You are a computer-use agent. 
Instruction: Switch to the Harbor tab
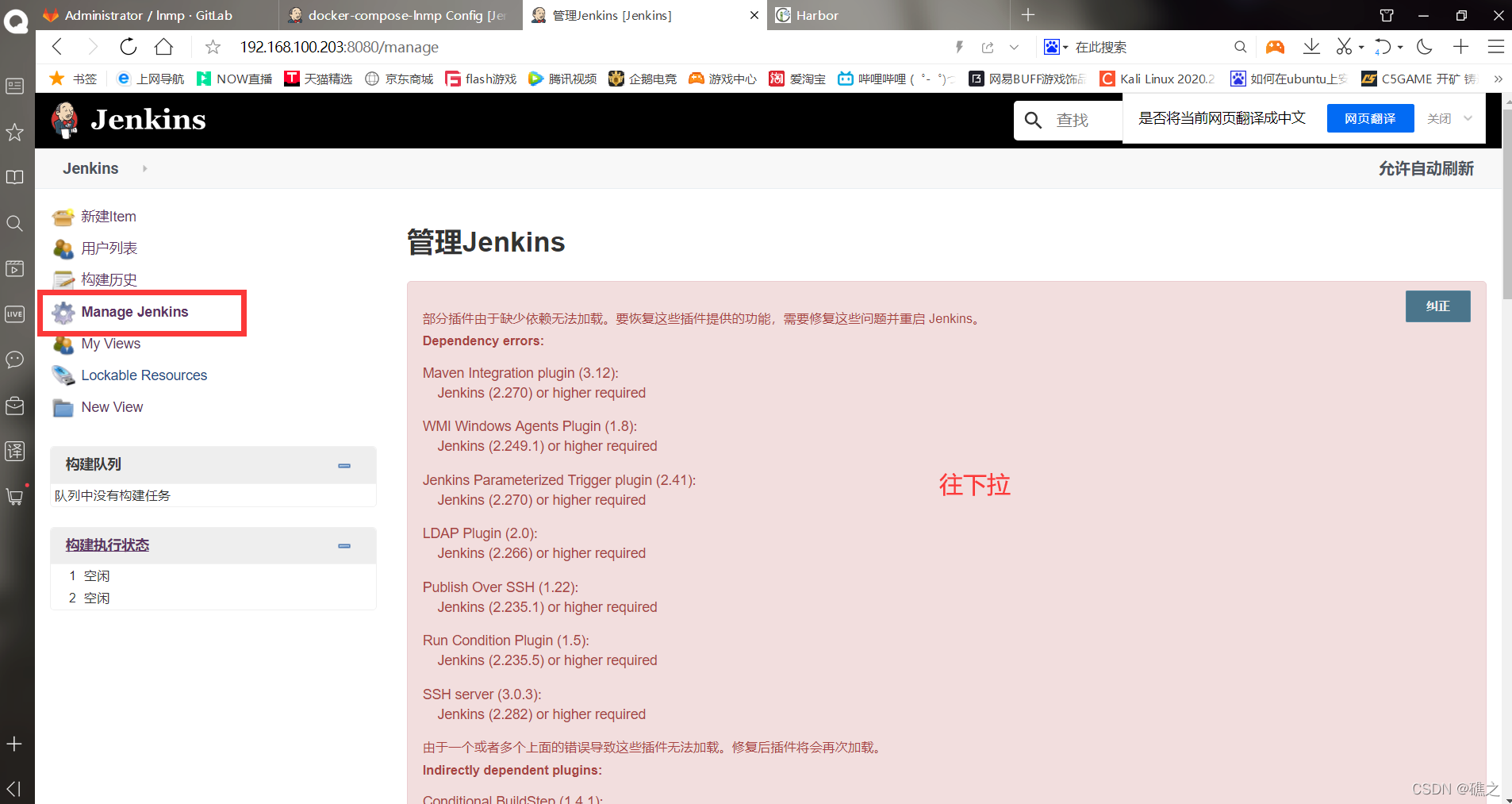[x=888, y=15]
